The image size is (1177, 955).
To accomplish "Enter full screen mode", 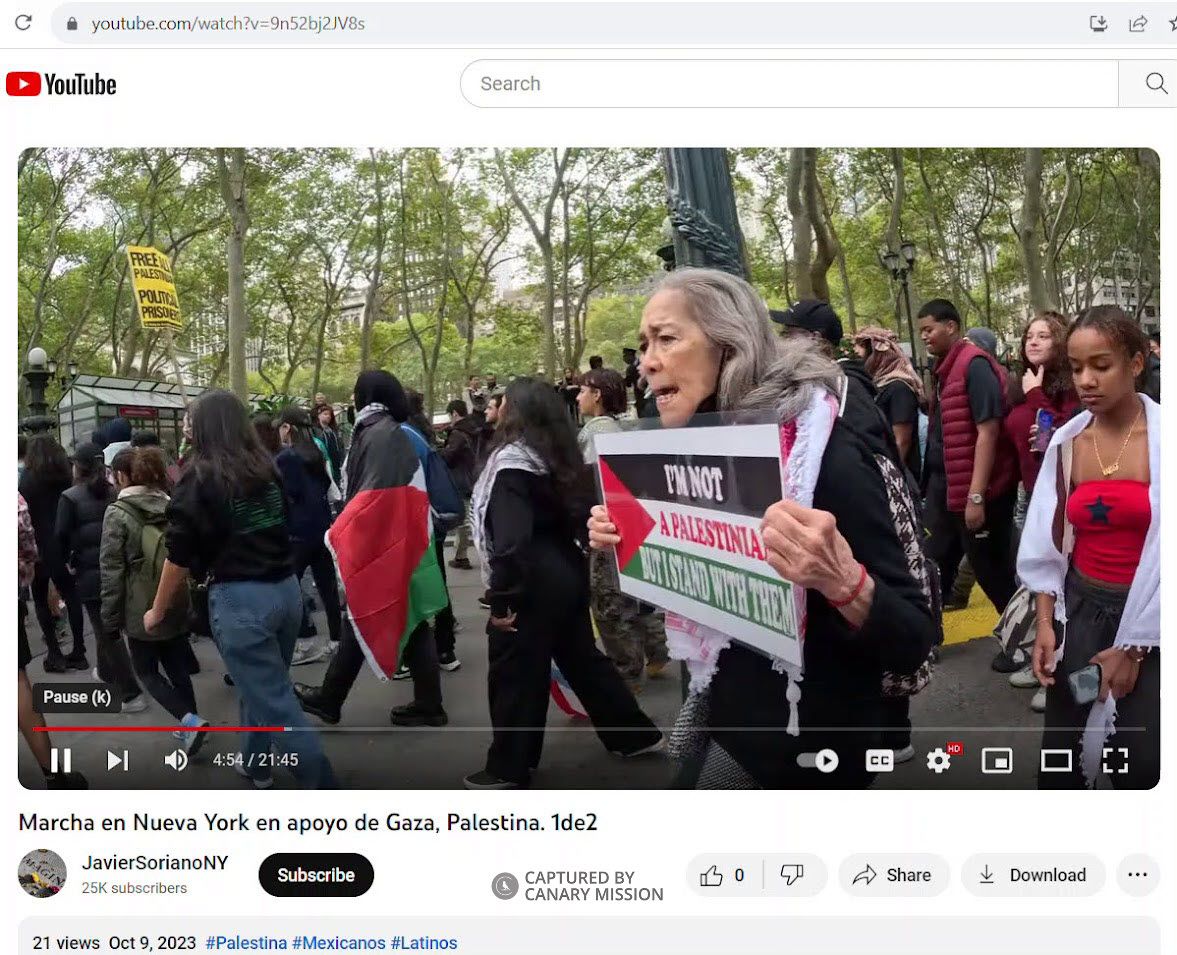I will pos(1115,761).
